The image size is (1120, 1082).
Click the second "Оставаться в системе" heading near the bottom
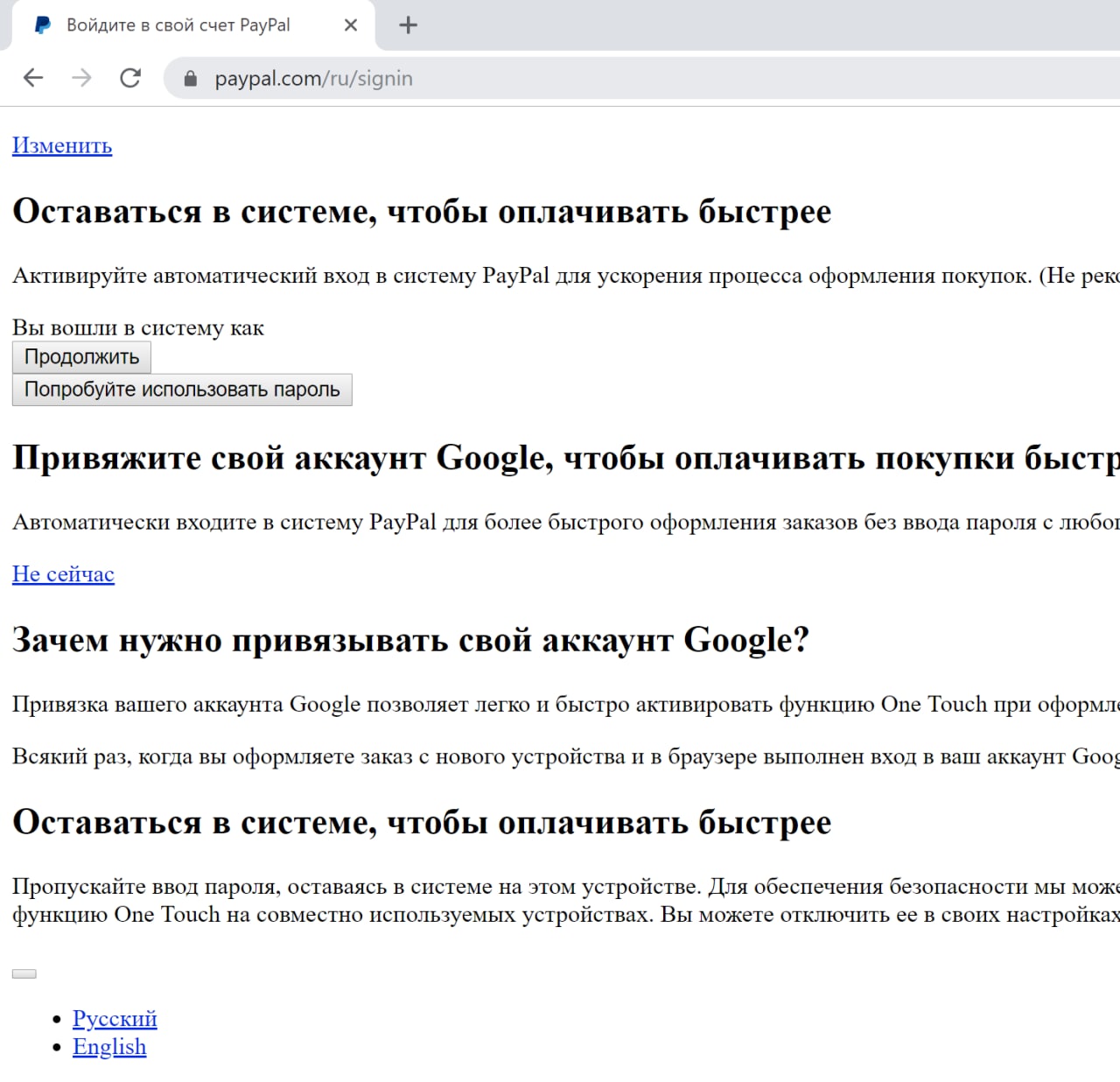click(422, 822)
